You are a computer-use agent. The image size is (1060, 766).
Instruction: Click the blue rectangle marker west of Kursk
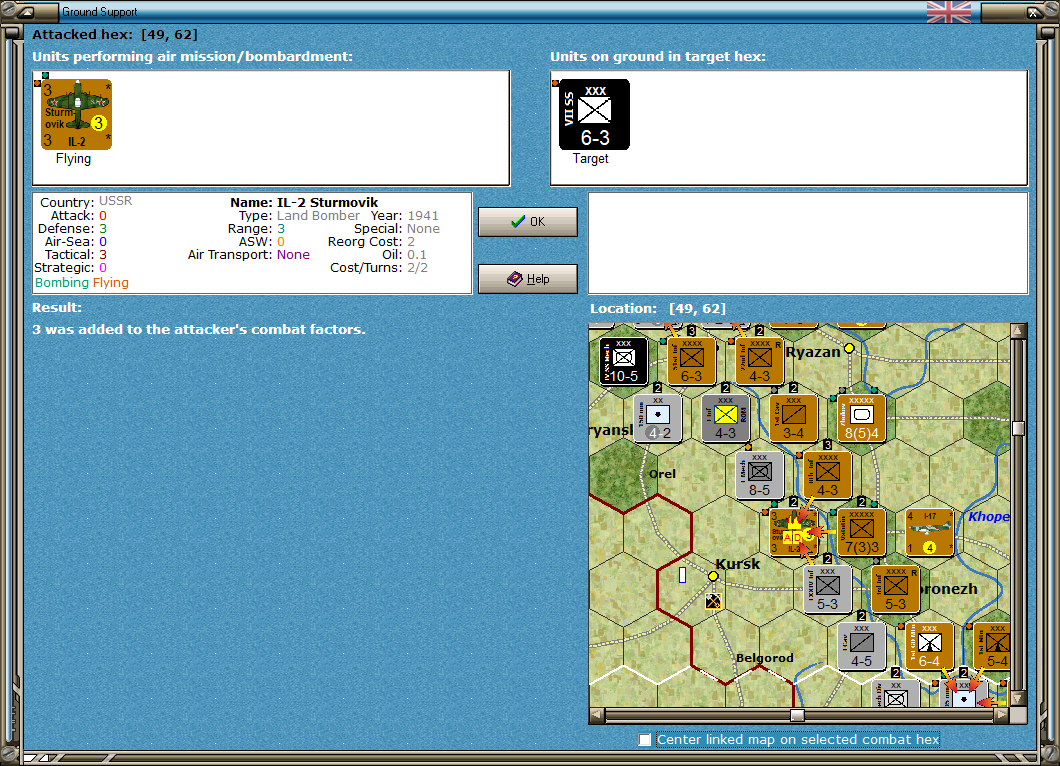(x=682, y=575)
